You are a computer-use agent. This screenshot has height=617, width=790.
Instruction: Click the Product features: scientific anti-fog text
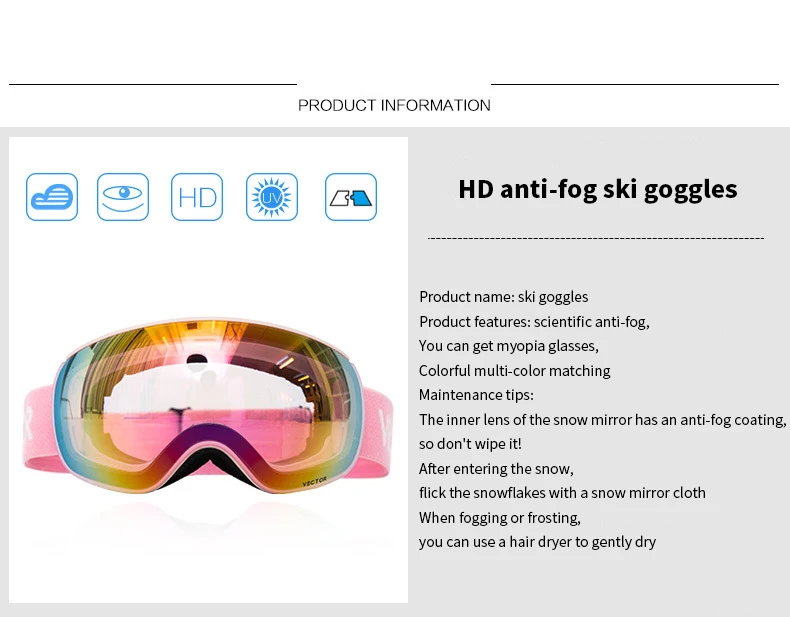[534, 321]
